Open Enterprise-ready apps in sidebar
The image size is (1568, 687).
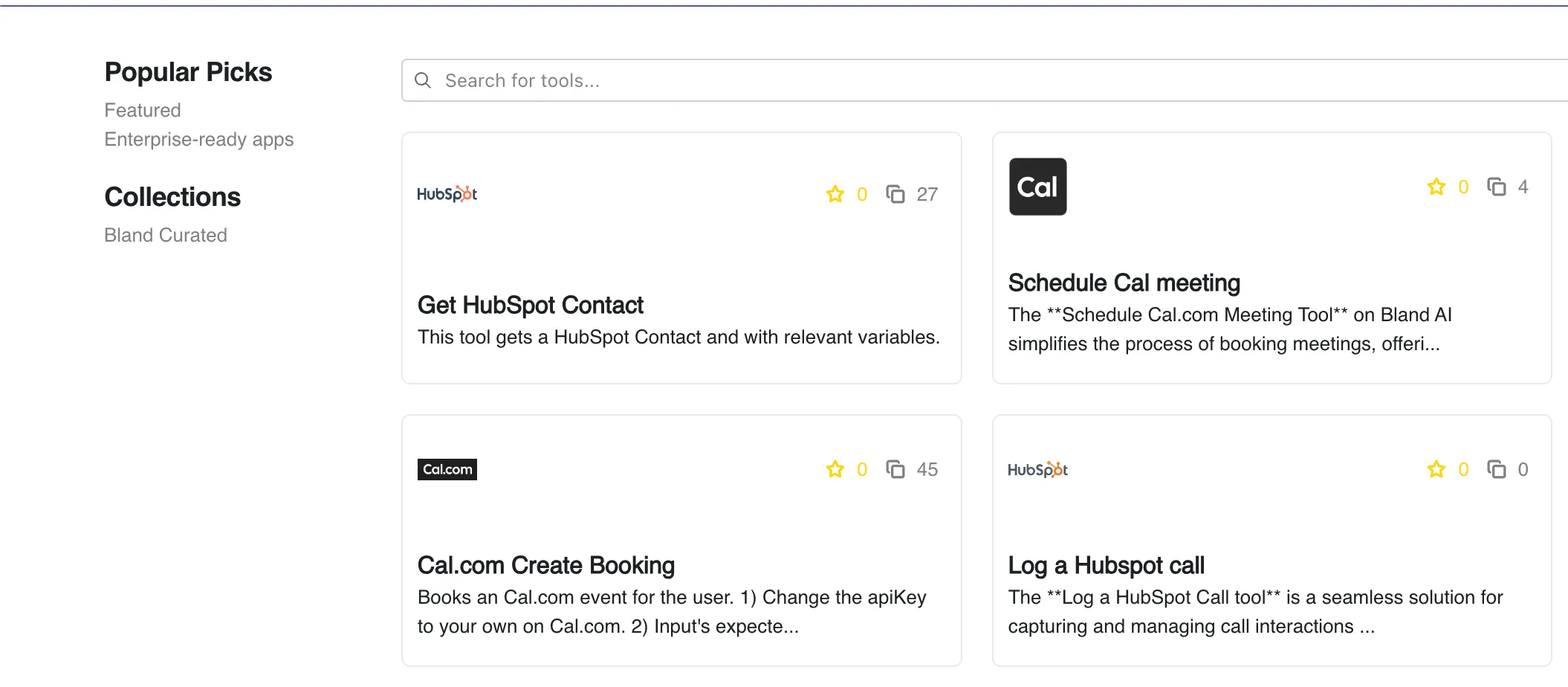[x=199, y=139]
